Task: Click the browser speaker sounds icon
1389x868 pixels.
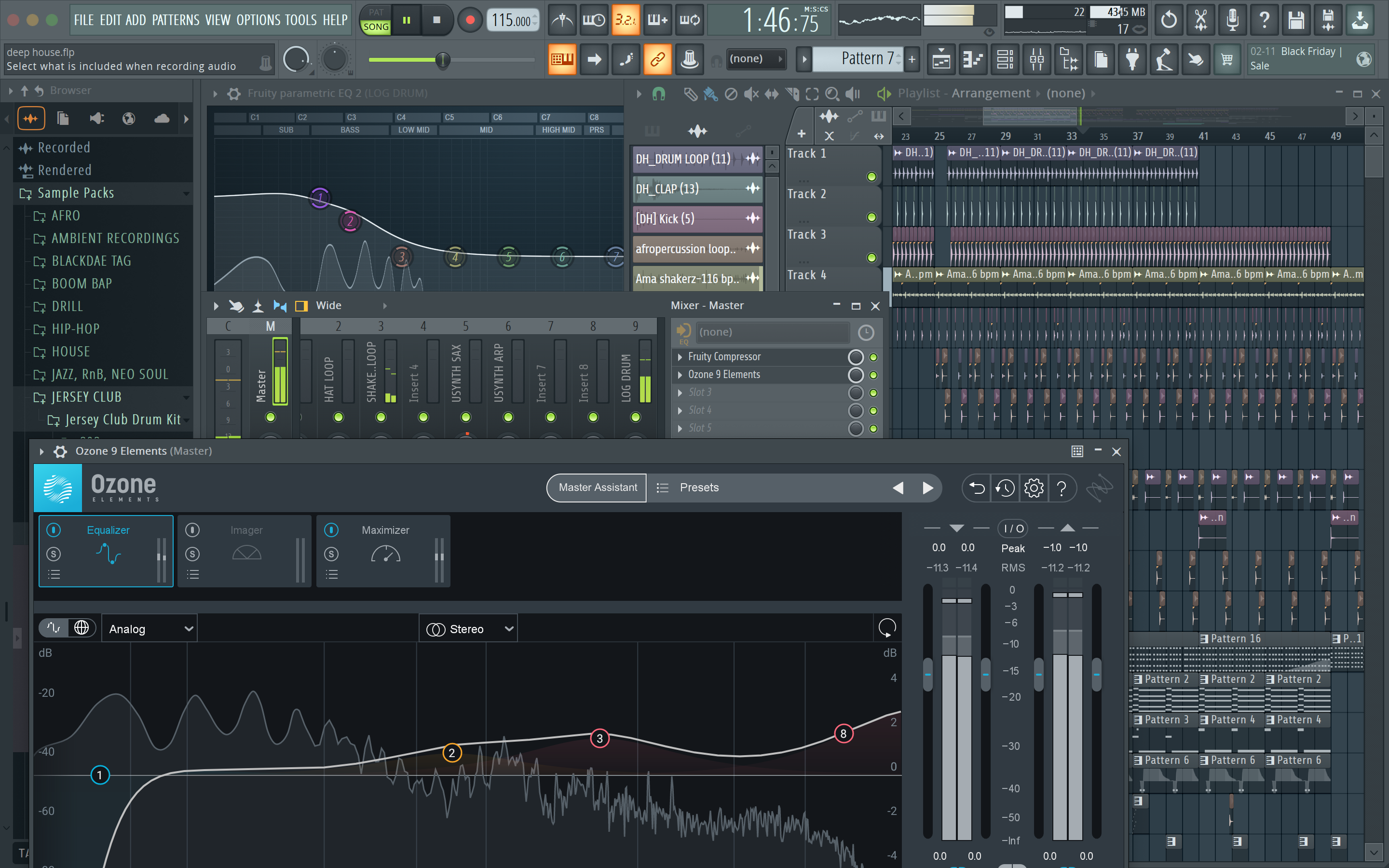Action: tap(96, 119)
